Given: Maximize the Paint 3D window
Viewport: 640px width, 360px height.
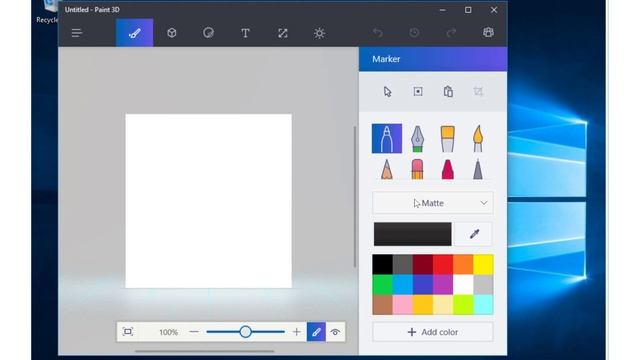Looking at the screenshot, I should point(468,10).
